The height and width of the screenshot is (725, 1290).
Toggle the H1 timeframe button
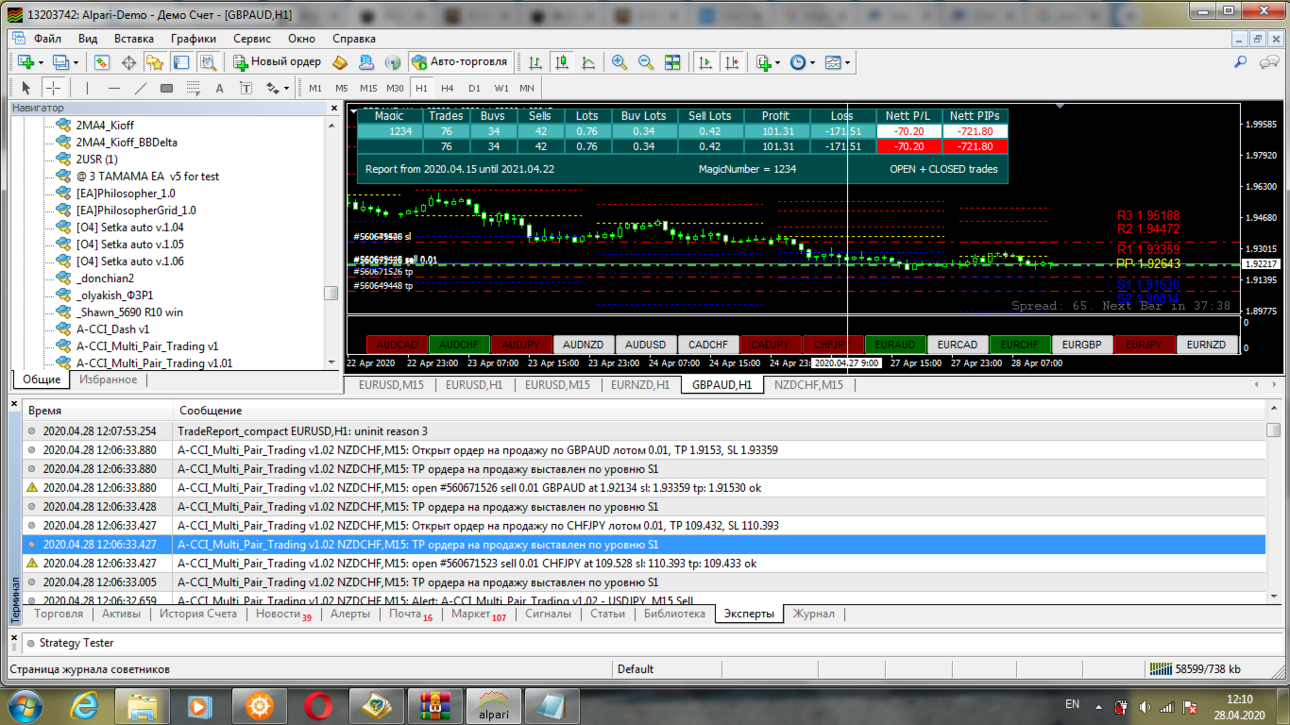pos(421,88)
